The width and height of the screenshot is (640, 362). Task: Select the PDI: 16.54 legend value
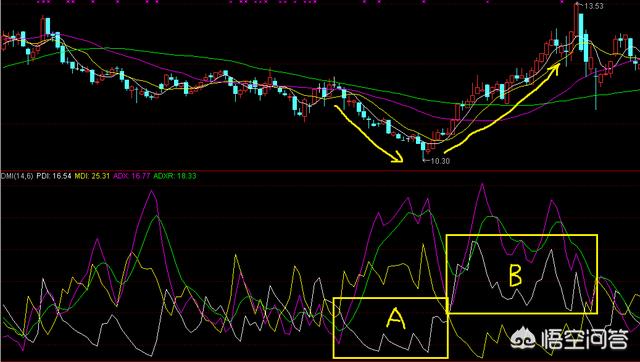54,176
